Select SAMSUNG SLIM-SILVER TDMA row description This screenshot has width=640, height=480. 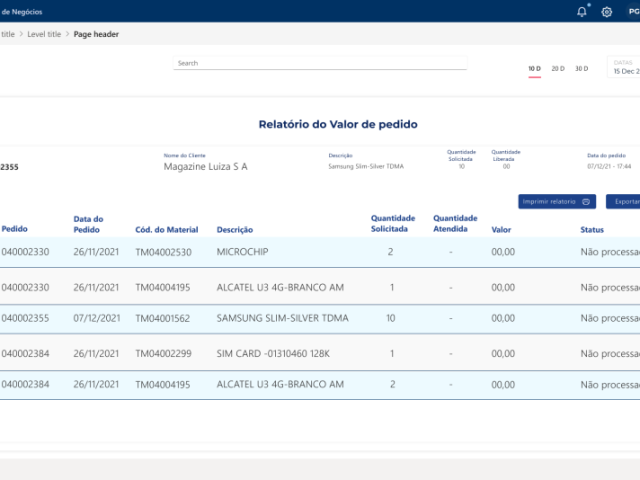tap(282, 318)
